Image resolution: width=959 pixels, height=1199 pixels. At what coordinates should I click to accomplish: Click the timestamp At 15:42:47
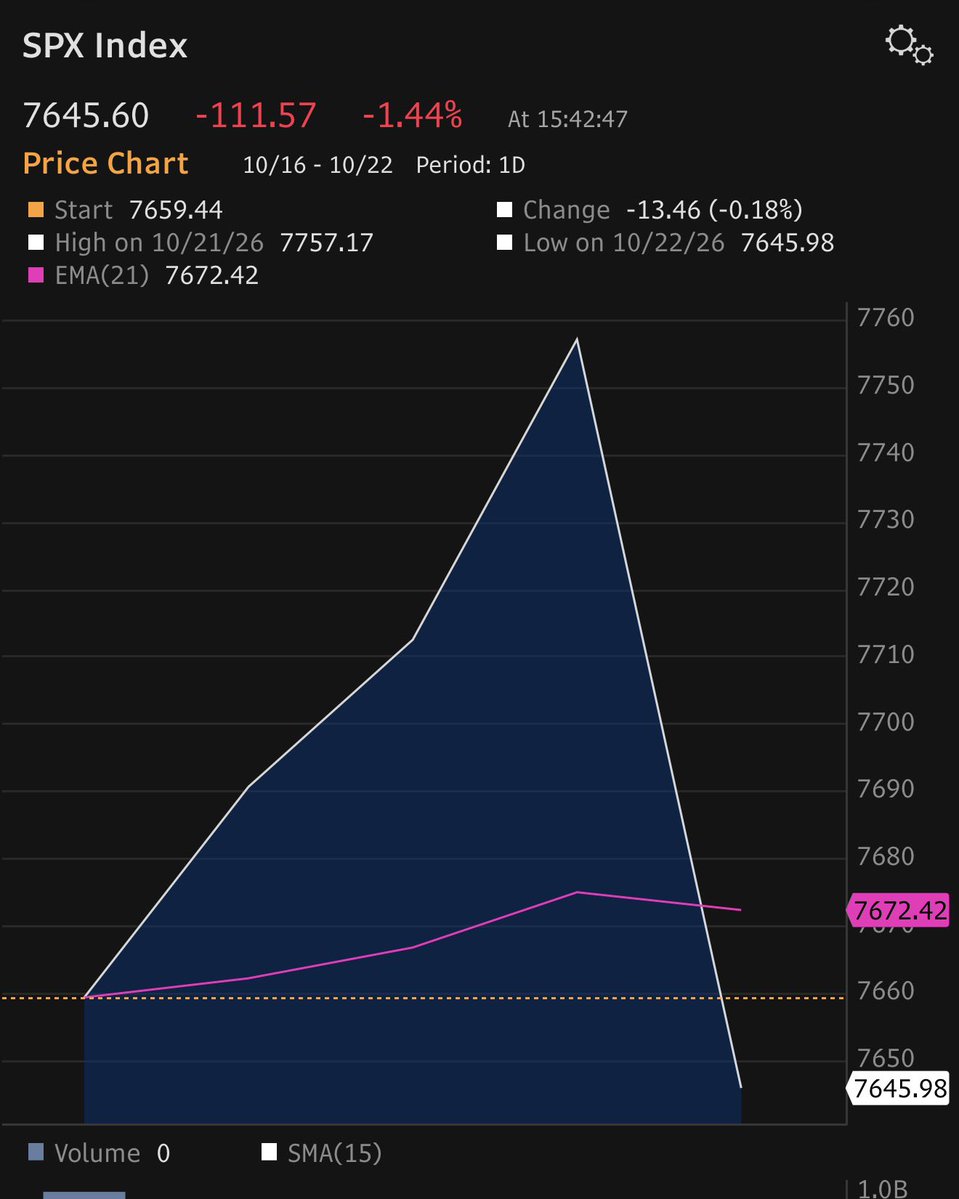[567, 119]
